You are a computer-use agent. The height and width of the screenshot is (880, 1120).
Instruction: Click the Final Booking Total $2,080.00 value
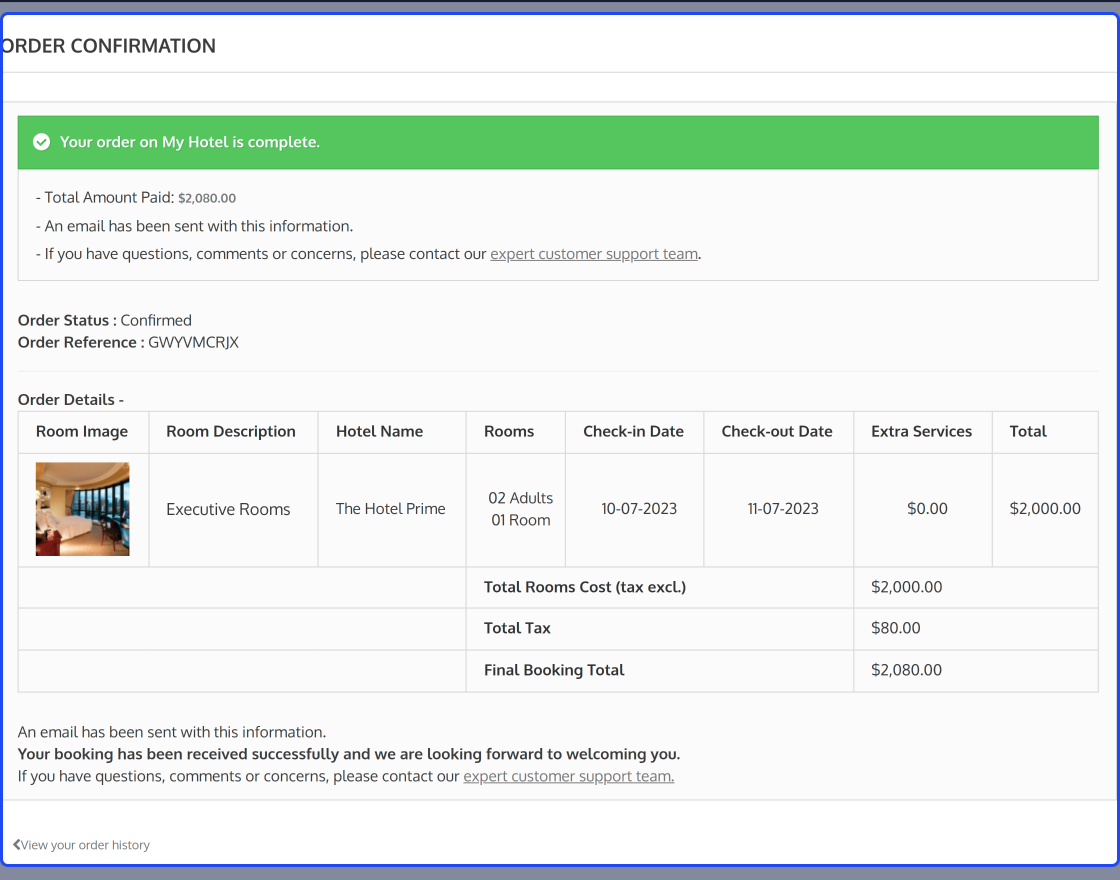tap(906, 670)
